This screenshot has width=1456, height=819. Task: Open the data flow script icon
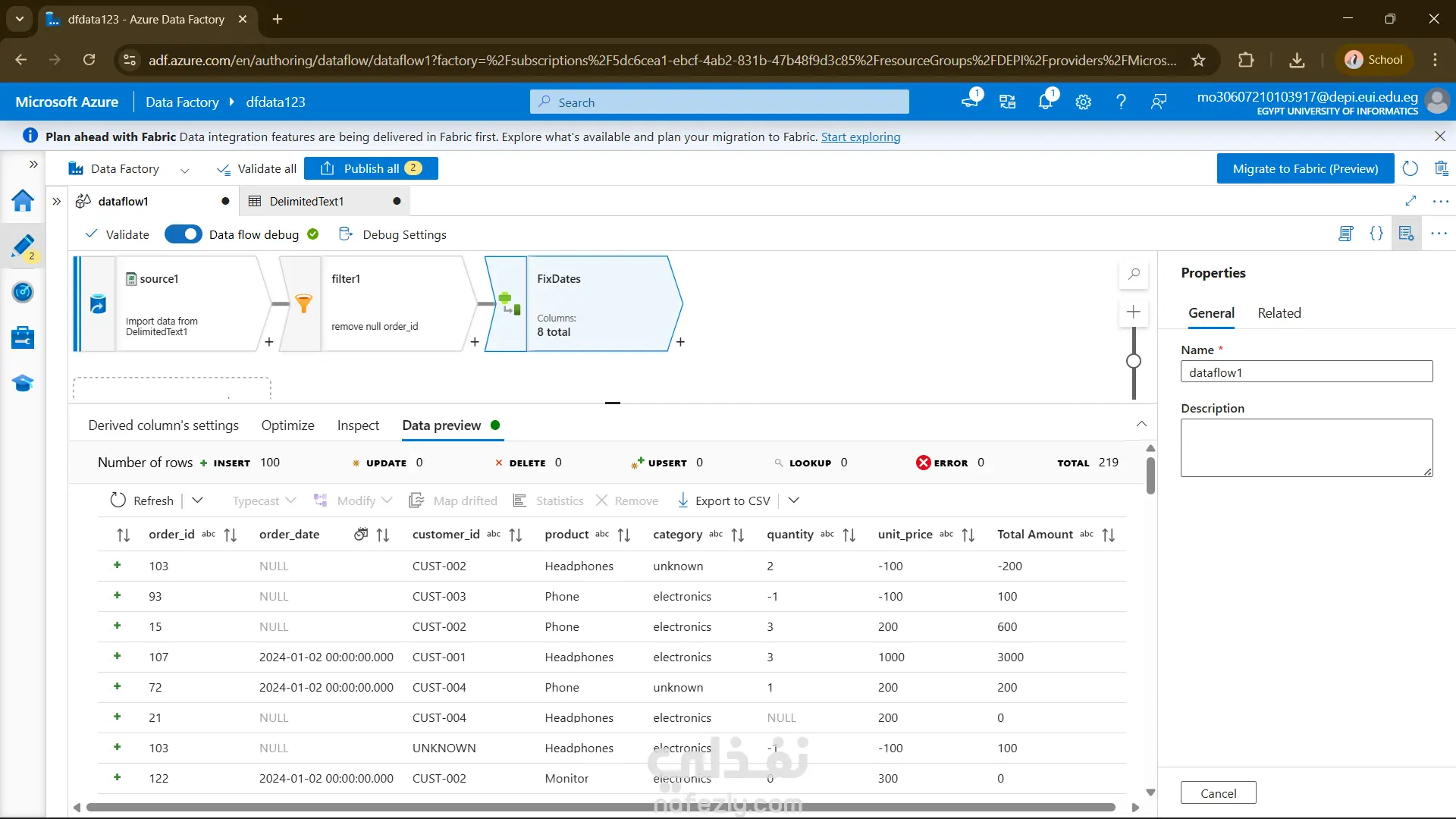[x=1346, y=234]
